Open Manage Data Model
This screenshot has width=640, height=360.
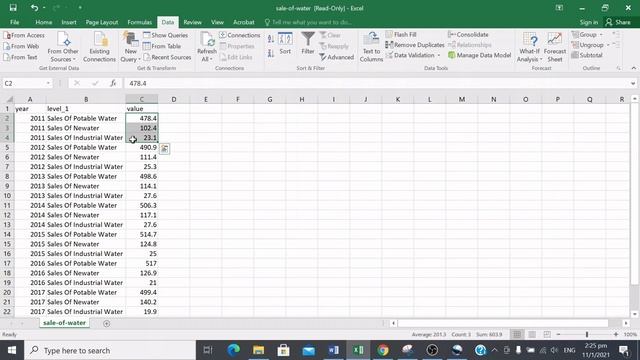coord(480,55)
